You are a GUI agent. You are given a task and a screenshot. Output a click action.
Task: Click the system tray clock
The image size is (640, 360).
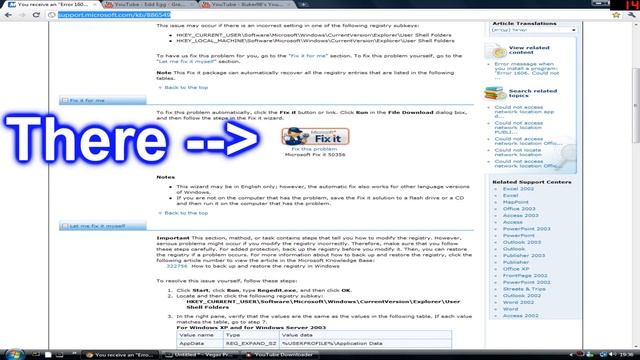627,355
